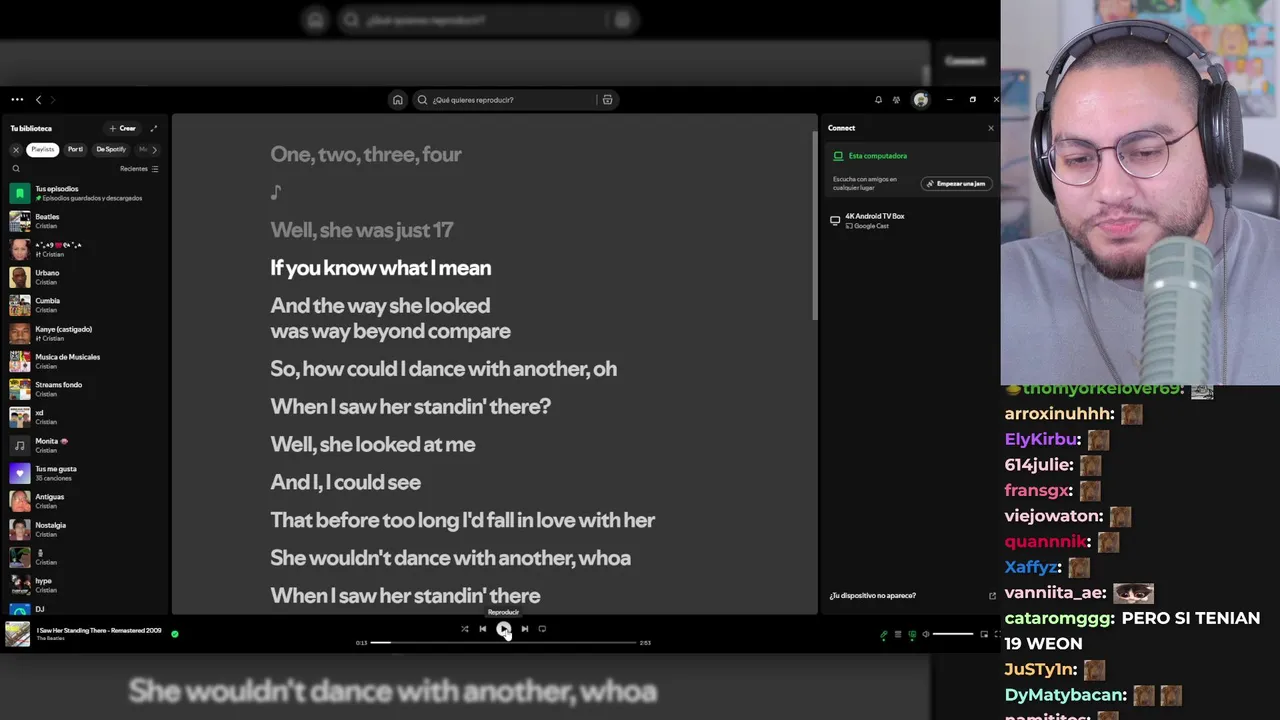The width and height of the screenshot is (1280, 720).
Task: Go back with the left arrow
Action: click(38, 100)
